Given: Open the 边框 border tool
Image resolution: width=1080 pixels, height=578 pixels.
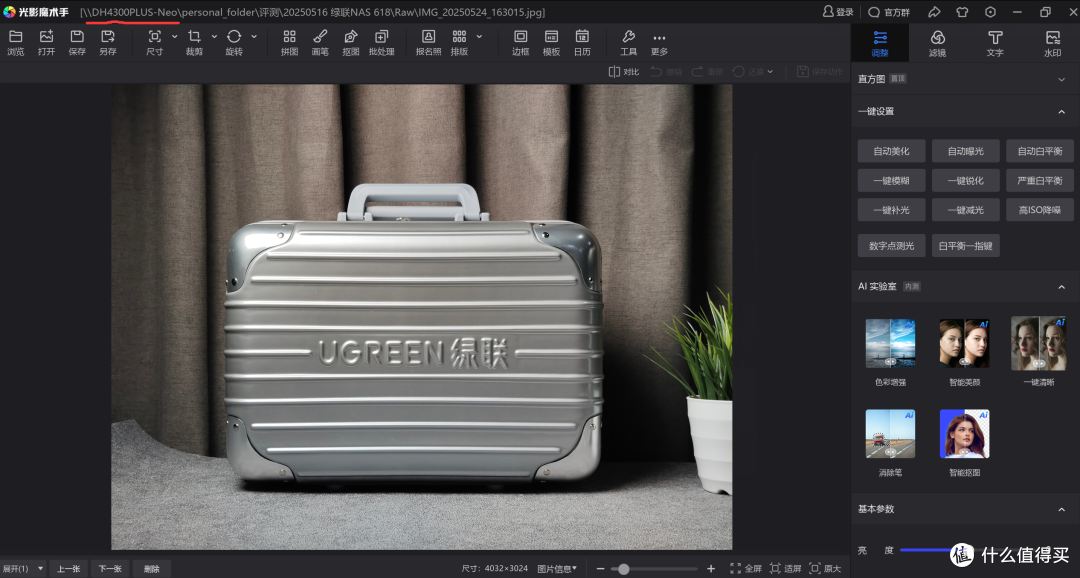Looking at the screenshot, I should click(521, 43).
